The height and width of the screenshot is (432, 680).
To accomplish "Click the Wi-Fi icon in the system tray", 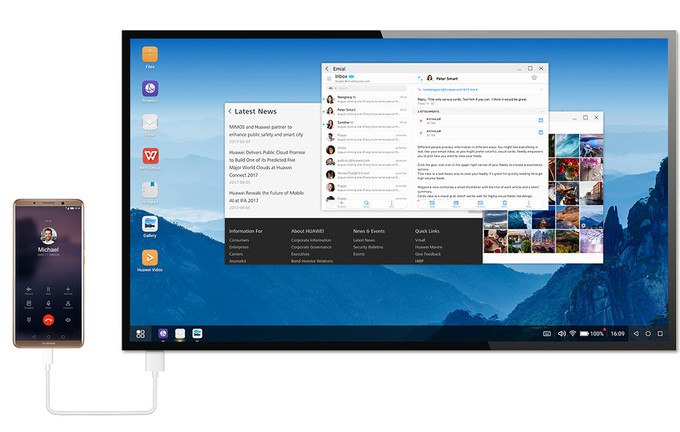I will (575, 333).
